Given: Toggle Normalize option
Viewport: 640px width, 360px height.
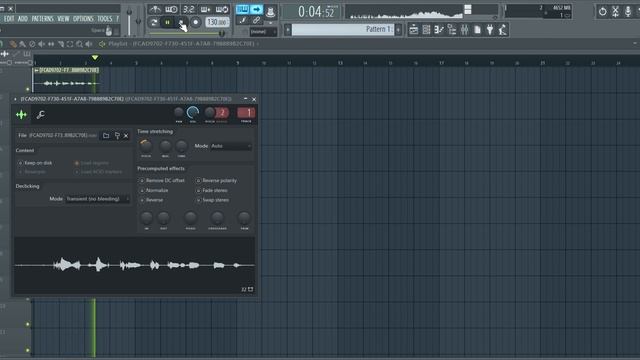Looking at the screenshot, I should (x=154, y=190).
